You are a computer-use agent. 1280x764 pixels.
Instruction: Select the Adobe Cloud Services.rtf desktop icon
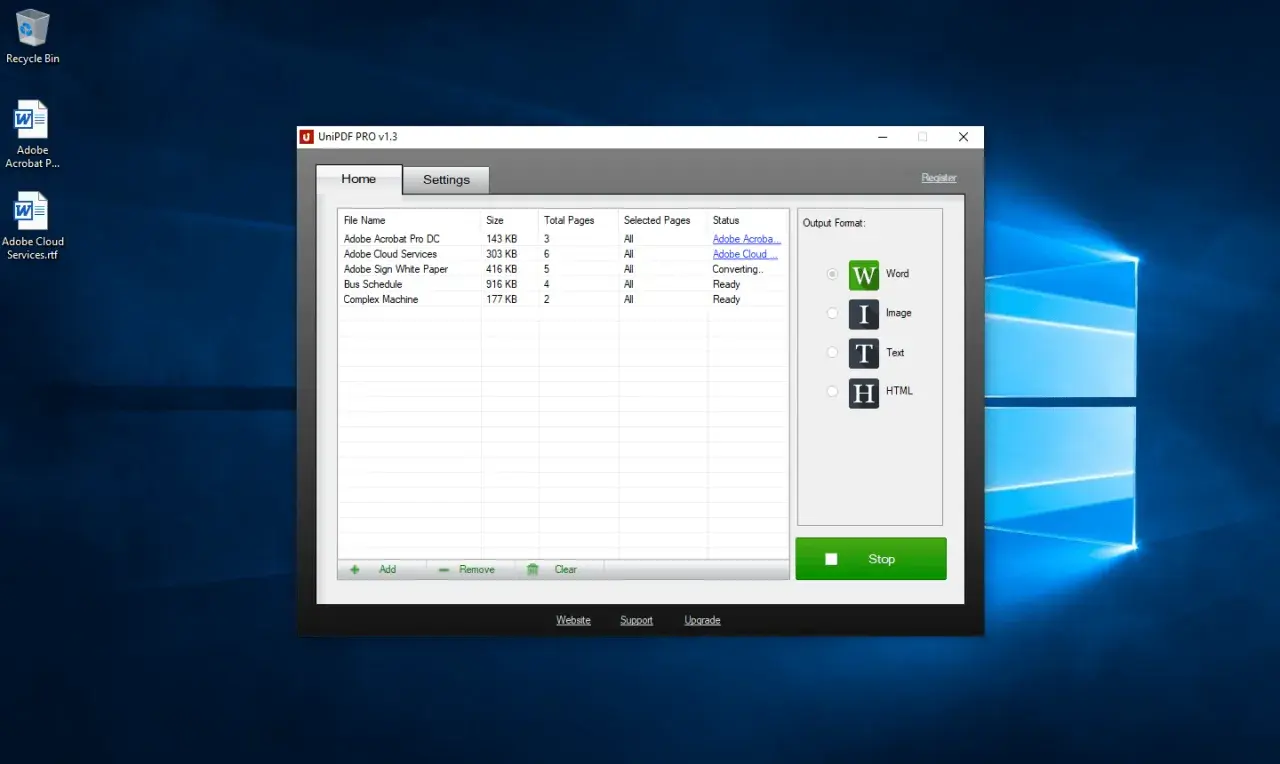coord(32,226)
